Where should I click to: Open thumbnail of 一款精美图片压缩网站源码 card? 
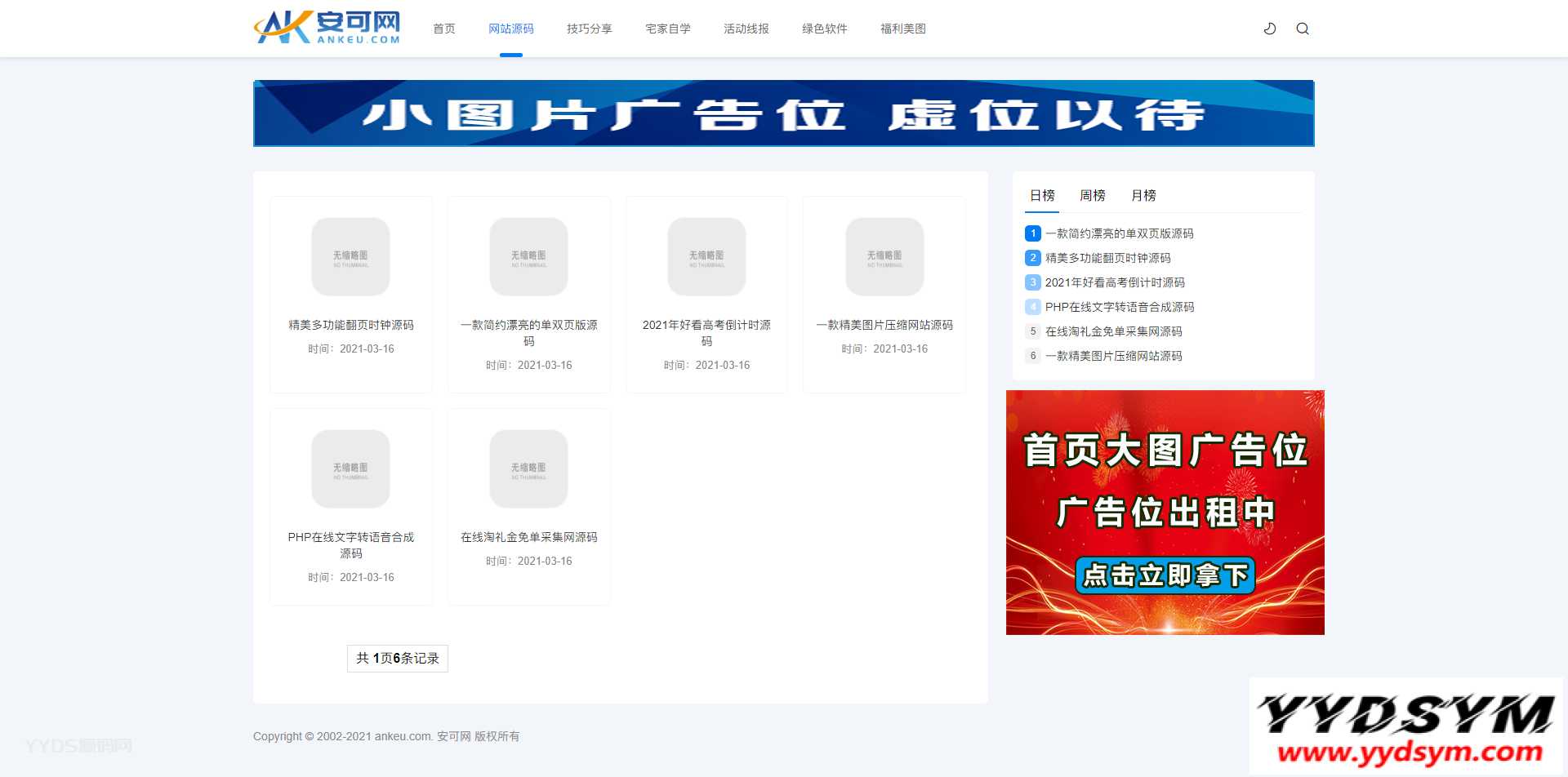[884, 256]
